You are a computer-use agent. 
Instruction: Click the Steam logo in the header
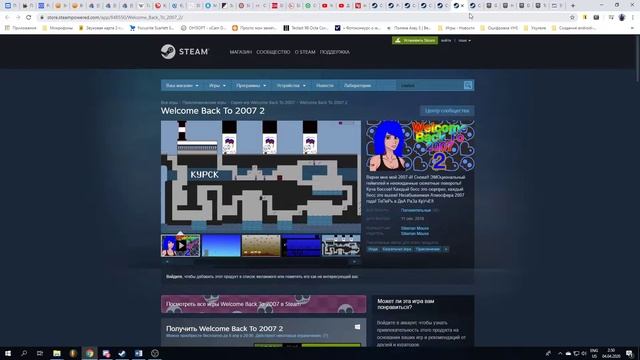184,52
